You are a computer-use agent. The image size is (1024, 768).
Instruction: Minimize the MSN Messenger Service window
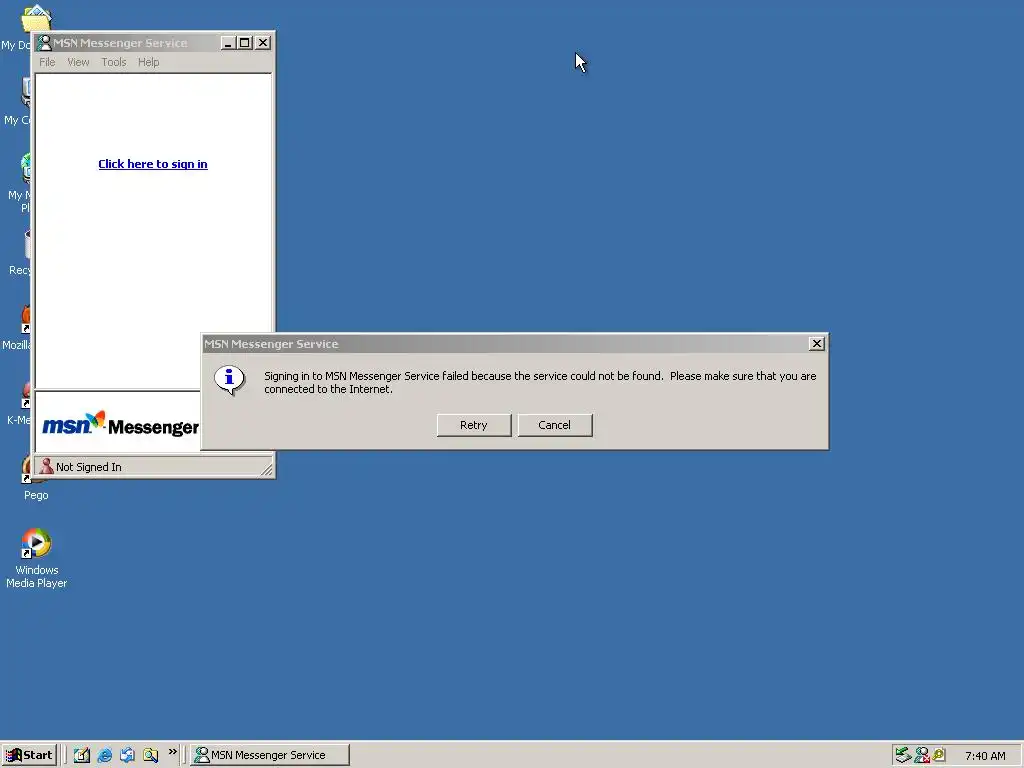pos(228,43)
